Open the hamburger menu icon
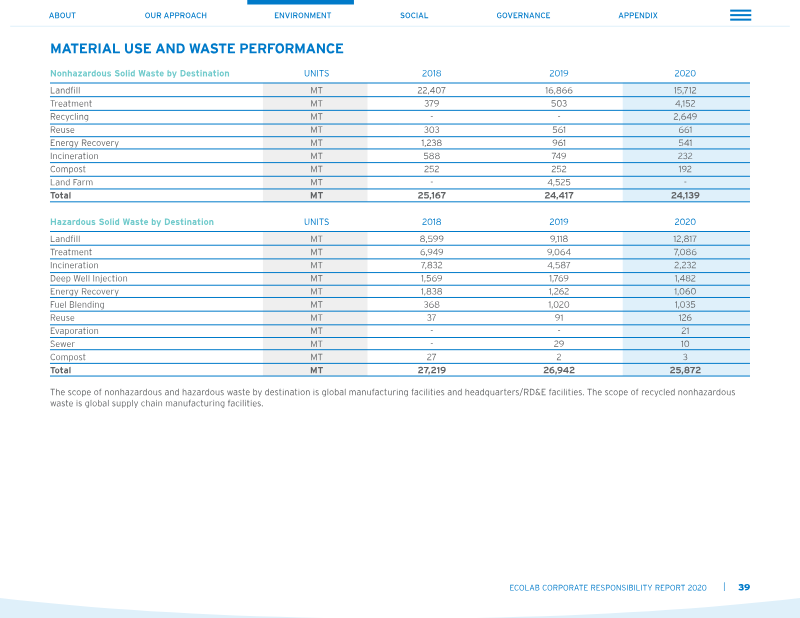Screen dimensions: 800x618 (x=740, y=15)
